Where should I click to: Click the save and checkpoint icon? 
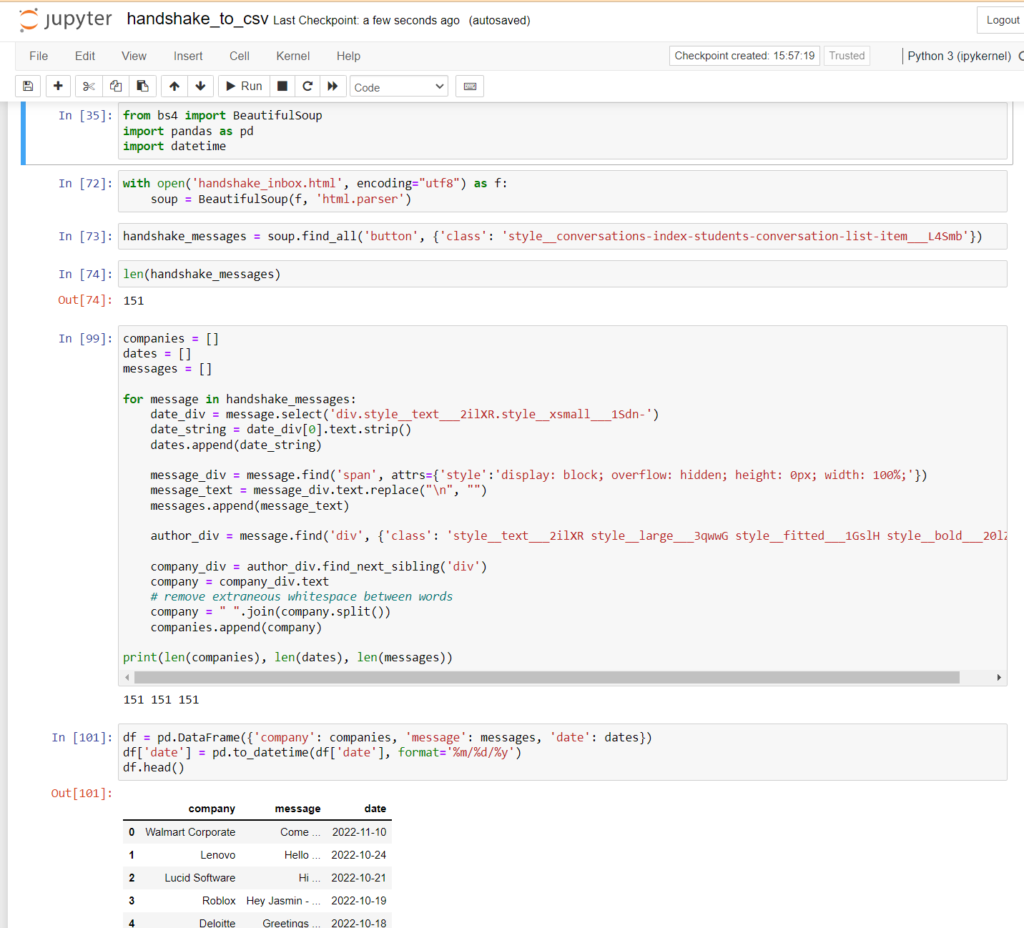click(x=28, y=87)
